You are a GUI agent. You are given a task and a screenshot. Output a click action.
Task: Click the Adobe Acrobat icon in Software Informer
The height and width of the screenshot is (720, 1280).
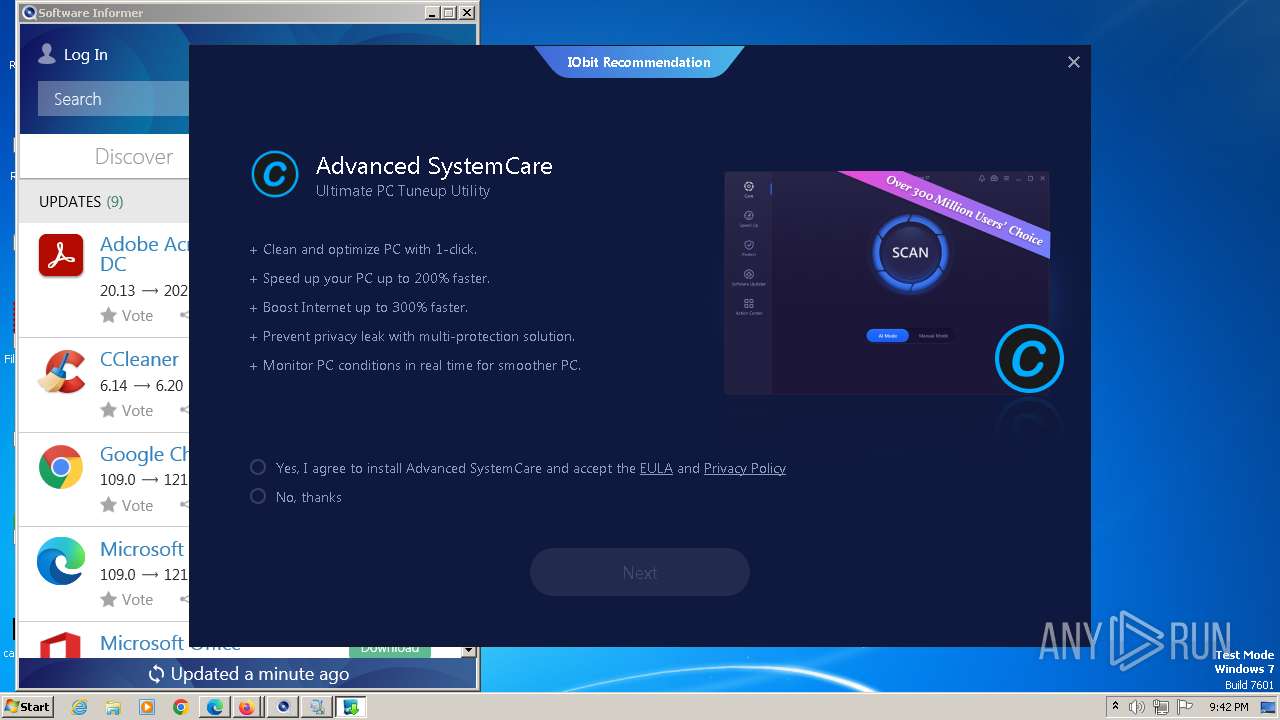click(x=61, y=255)
